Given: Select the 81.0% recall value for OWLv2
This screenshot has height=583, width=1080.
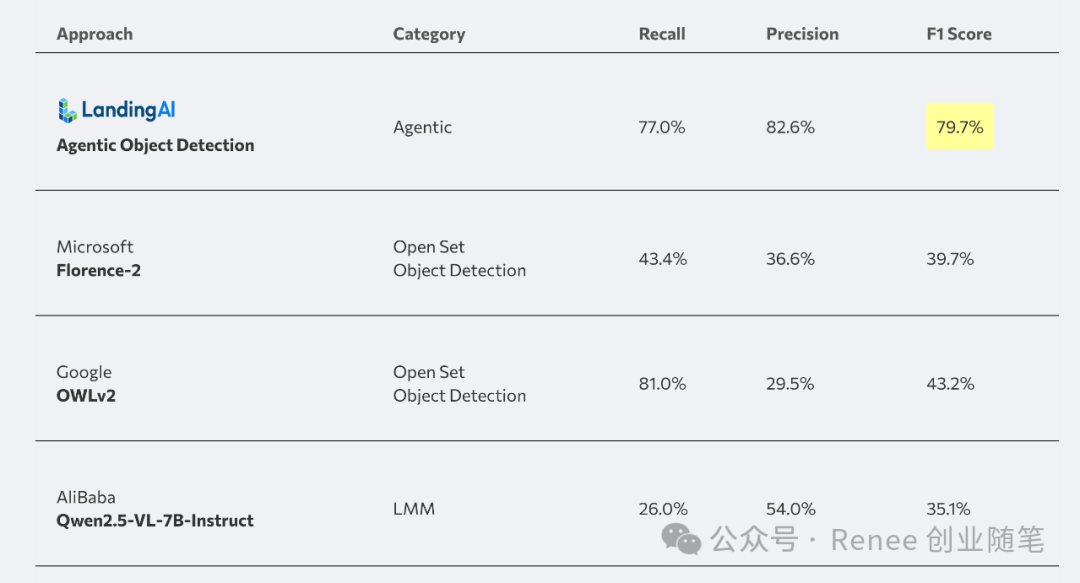Looking at the screenshot, I should coord(662,384).
